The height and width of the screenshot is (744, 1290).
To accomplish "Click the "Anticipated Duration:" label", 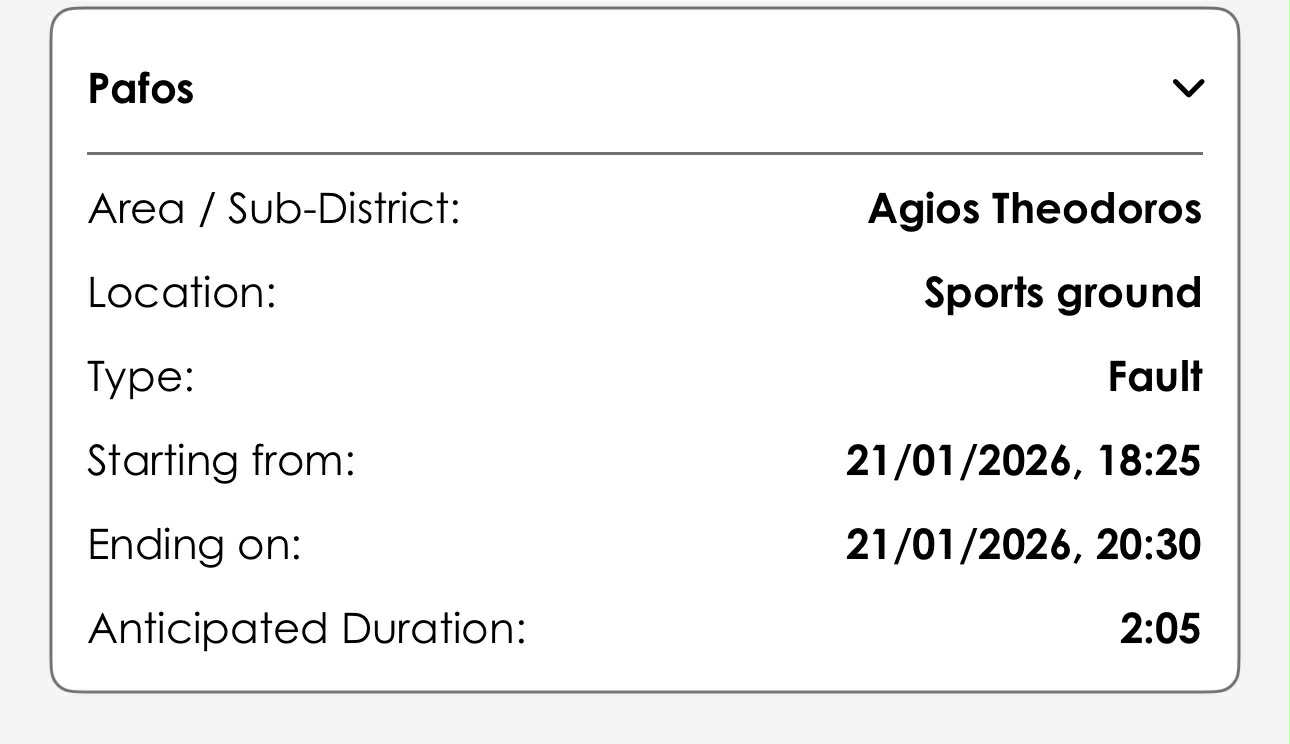I will (x=306, y=629).
